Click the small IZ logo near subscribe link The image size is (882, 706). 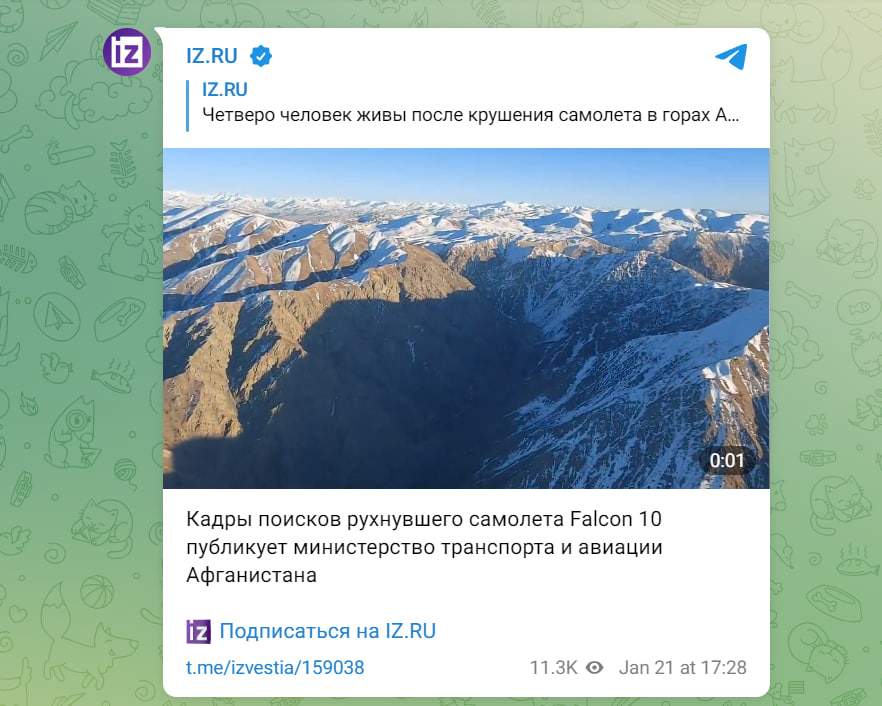point(198,631)
